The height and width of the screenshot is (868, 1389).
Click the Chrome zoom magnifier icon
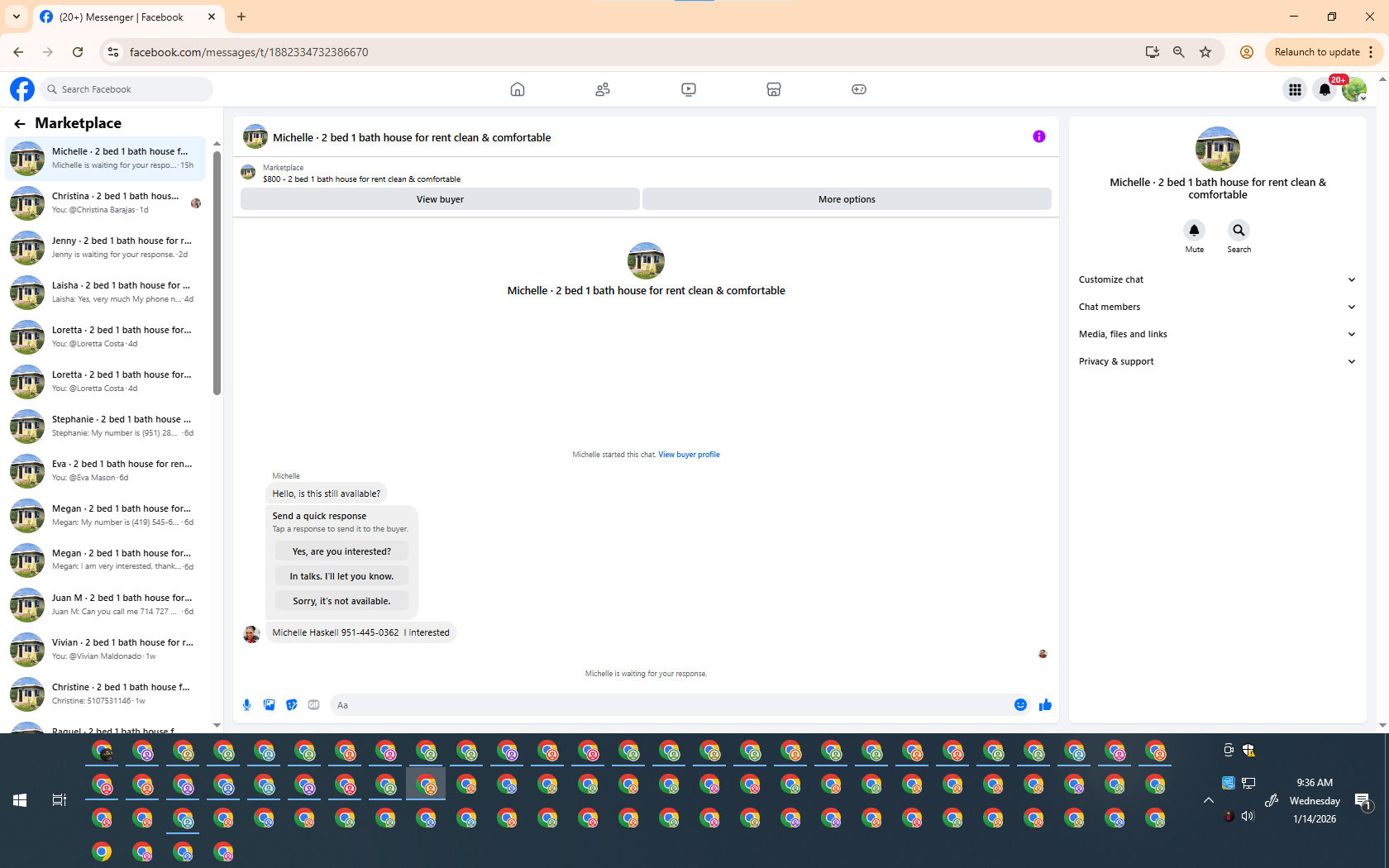[x=1179, y=52]
